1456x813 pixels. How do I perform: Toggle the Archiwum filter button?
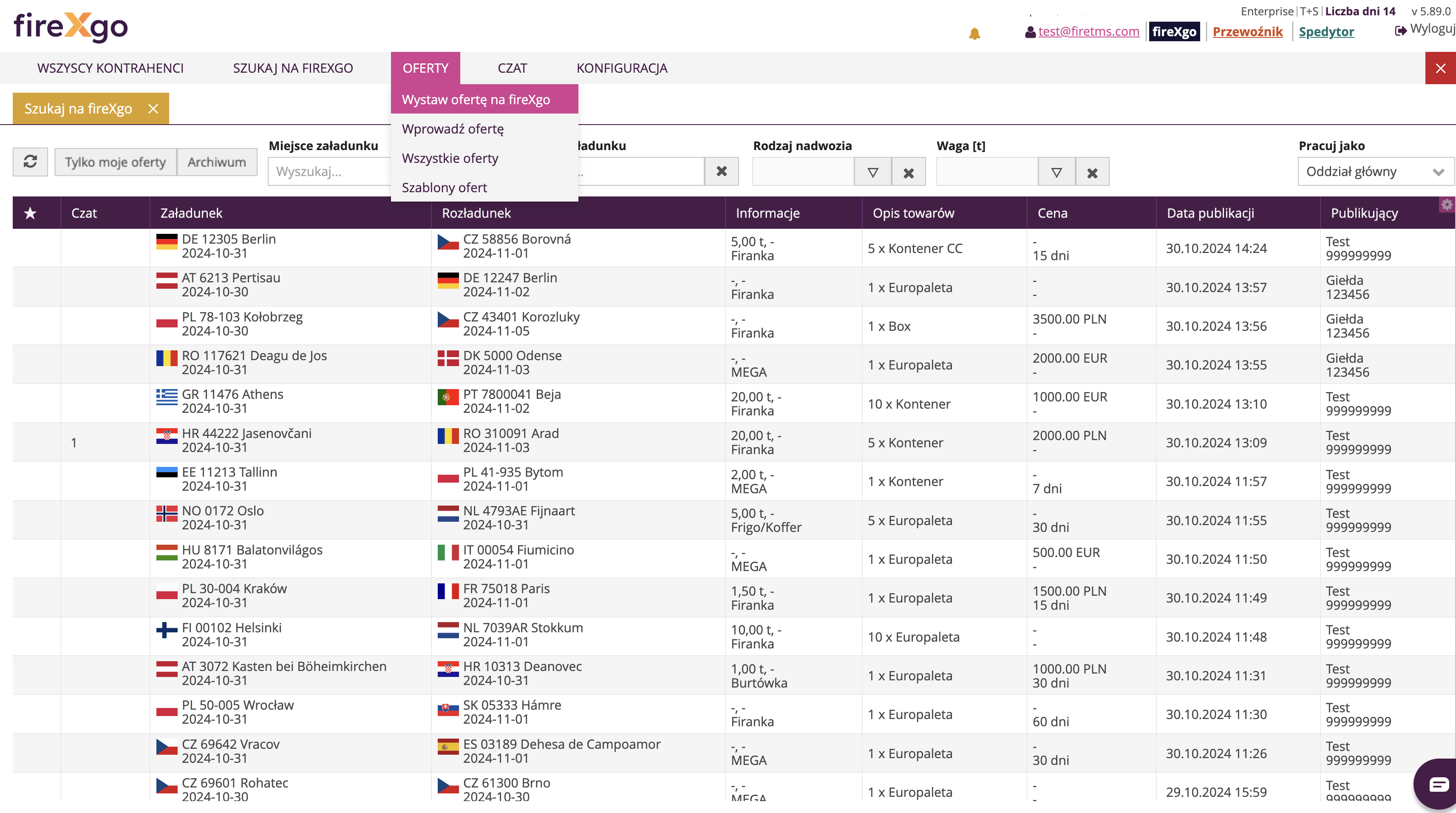(x=216, y=162)
